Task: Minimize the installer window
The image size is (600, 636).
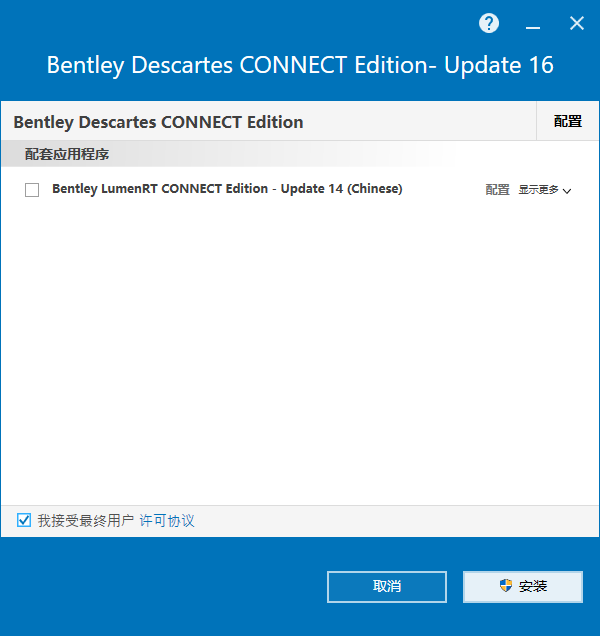Action: 533,24
